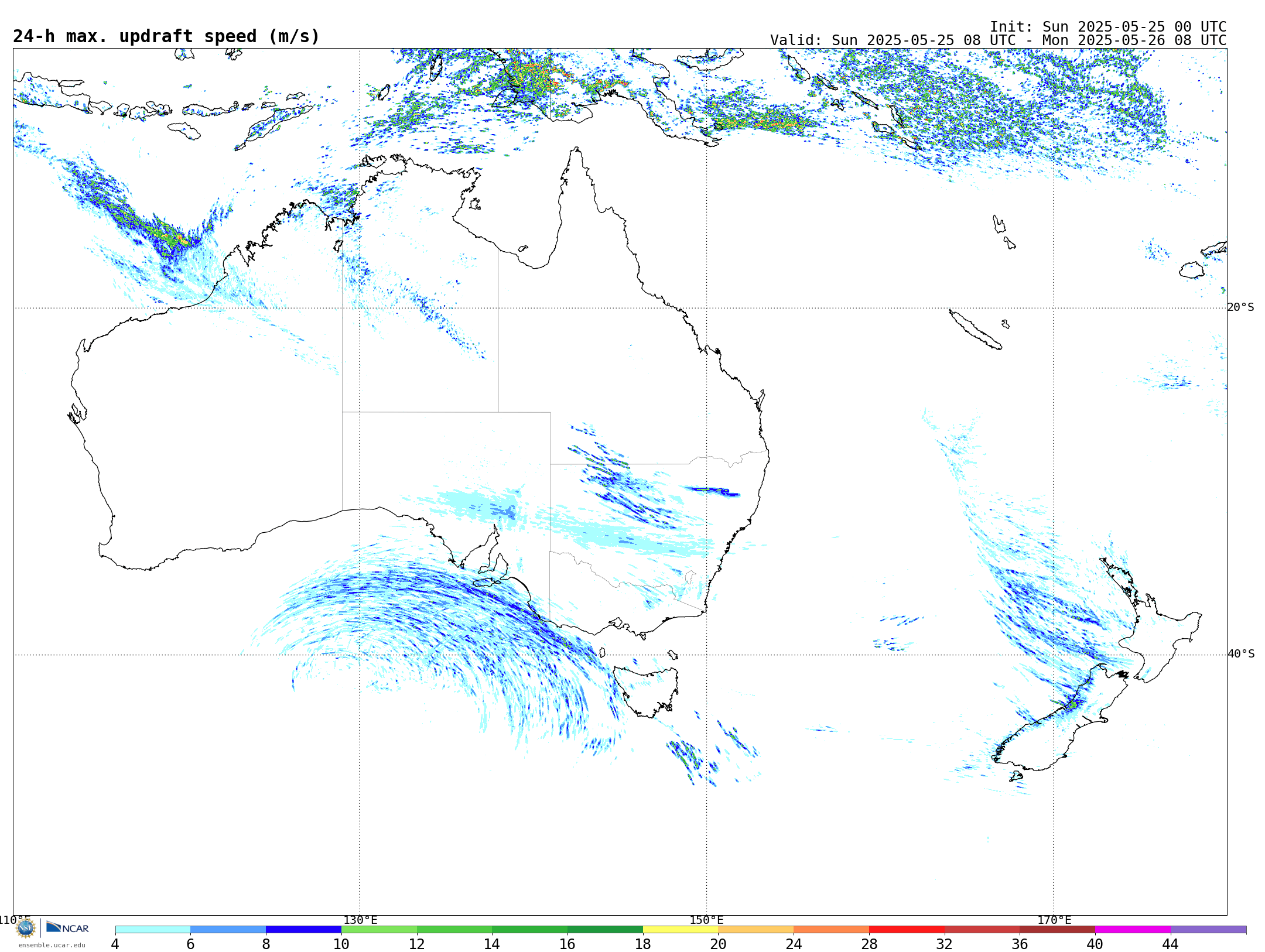Click the colorbar tick label '40'

pyautogui.click(x=1095, y=944)
